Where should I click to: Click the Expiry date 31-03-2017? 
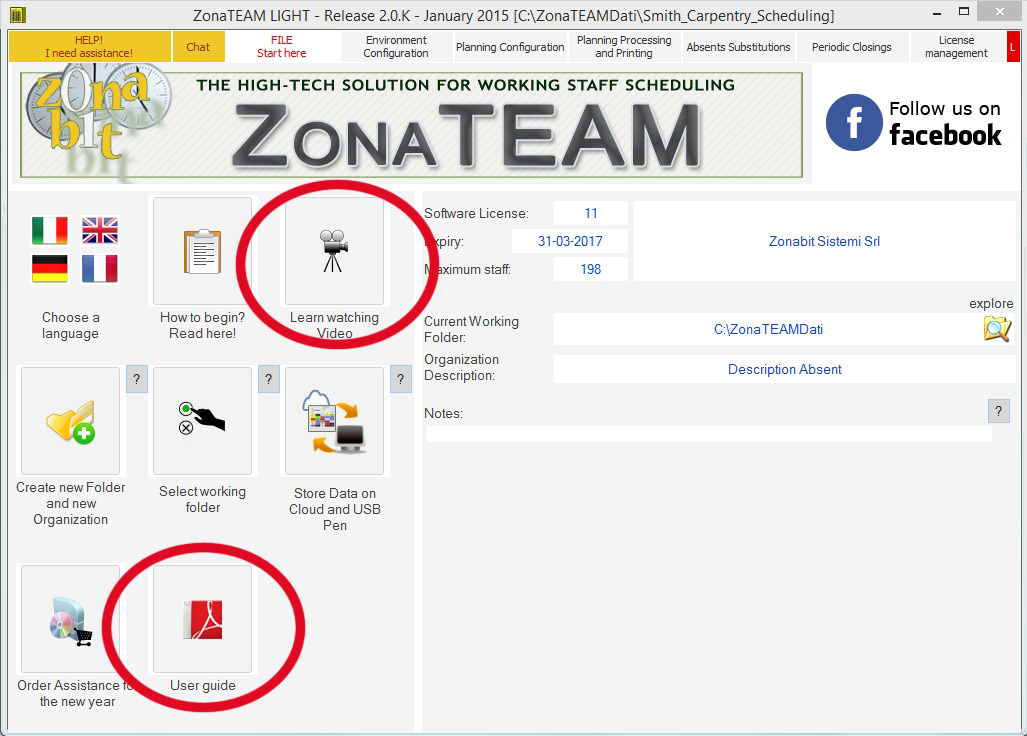pos(570,241)
